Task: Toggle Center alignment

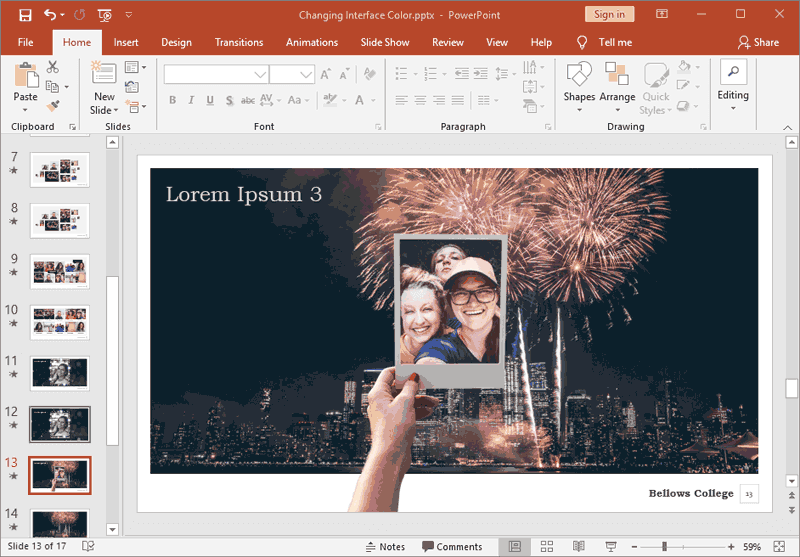Action: tap(420, 100)
